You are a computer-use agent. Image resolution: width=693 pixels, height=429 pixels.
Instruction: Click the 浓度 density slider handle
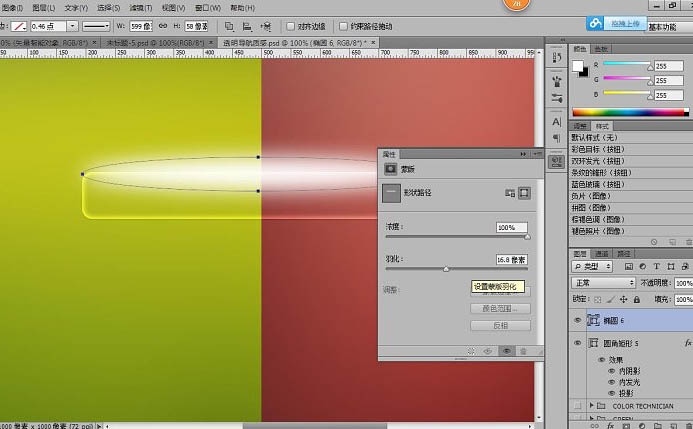click(527, 237)
